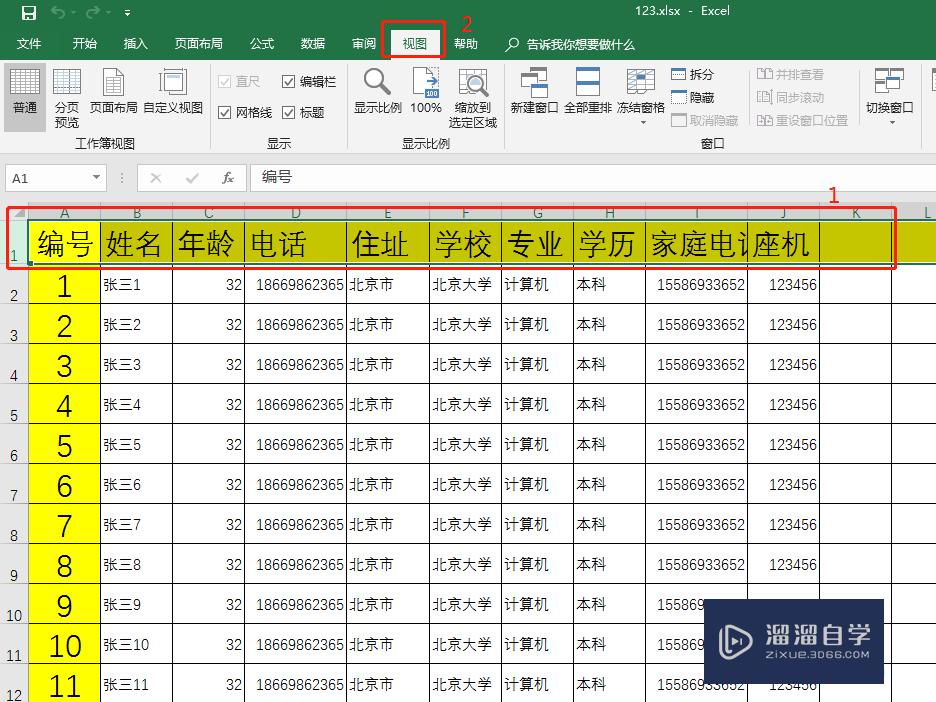This screenshot has width=936, height=702.
Task: Click 缩放到选定区域 zoom to selection
Action: (472, 95)
